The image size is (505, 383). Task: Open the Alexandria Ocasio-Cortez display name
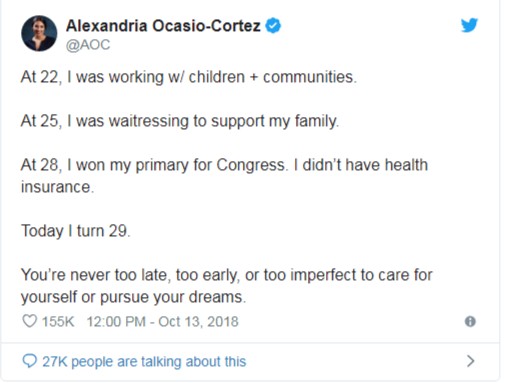click(163, 26)
